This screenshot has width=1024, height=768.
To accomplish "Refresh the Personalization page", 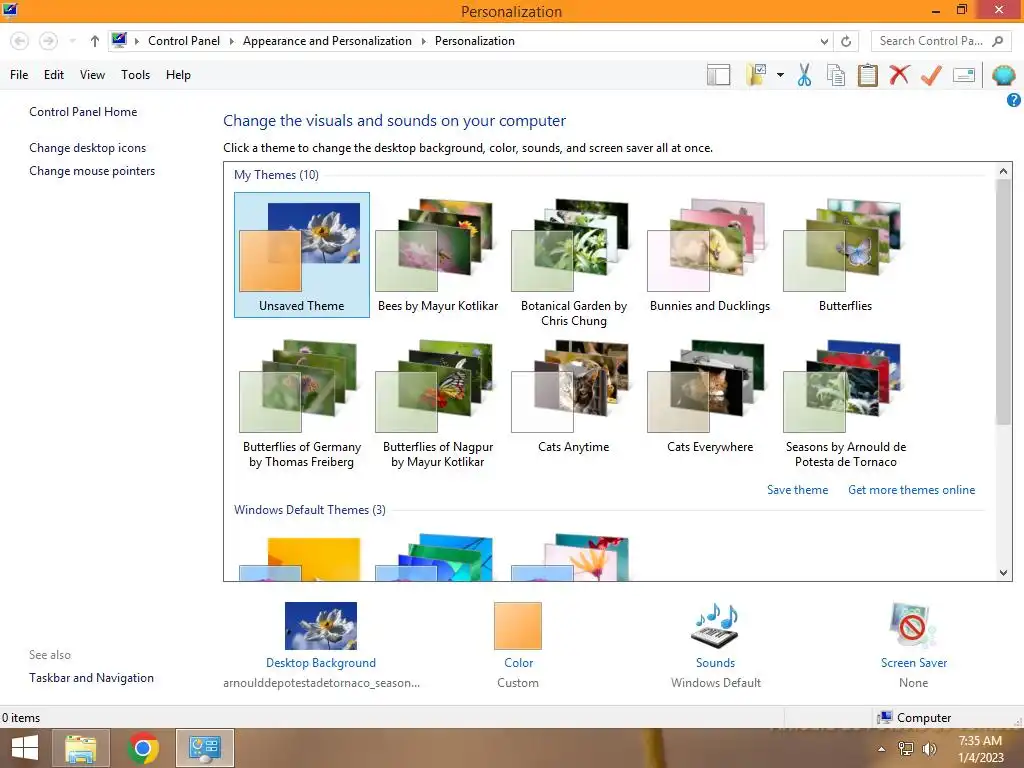I will click(x=846, y=41).
